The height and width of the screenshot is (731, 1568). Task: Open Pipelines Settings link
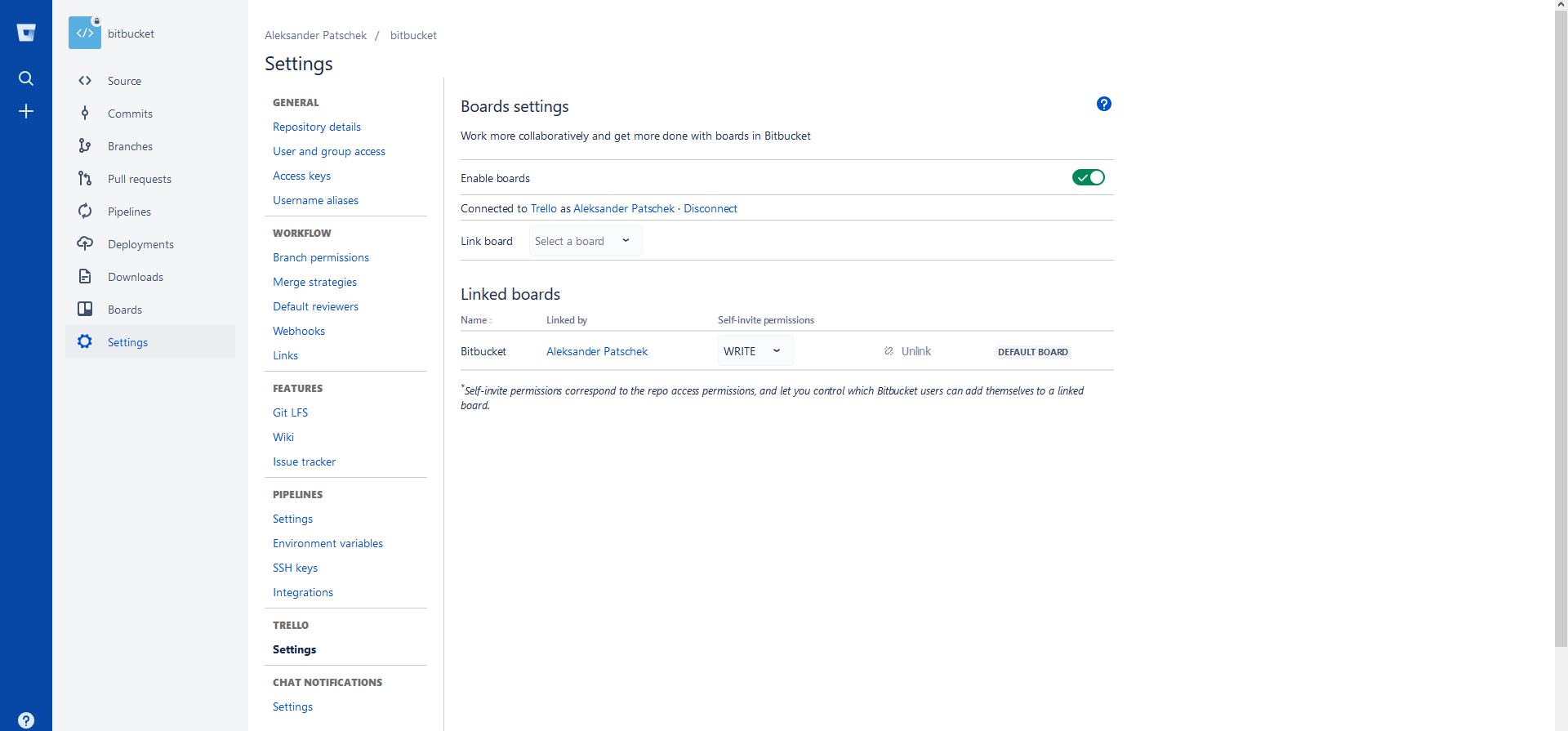(x=292, y=519)
